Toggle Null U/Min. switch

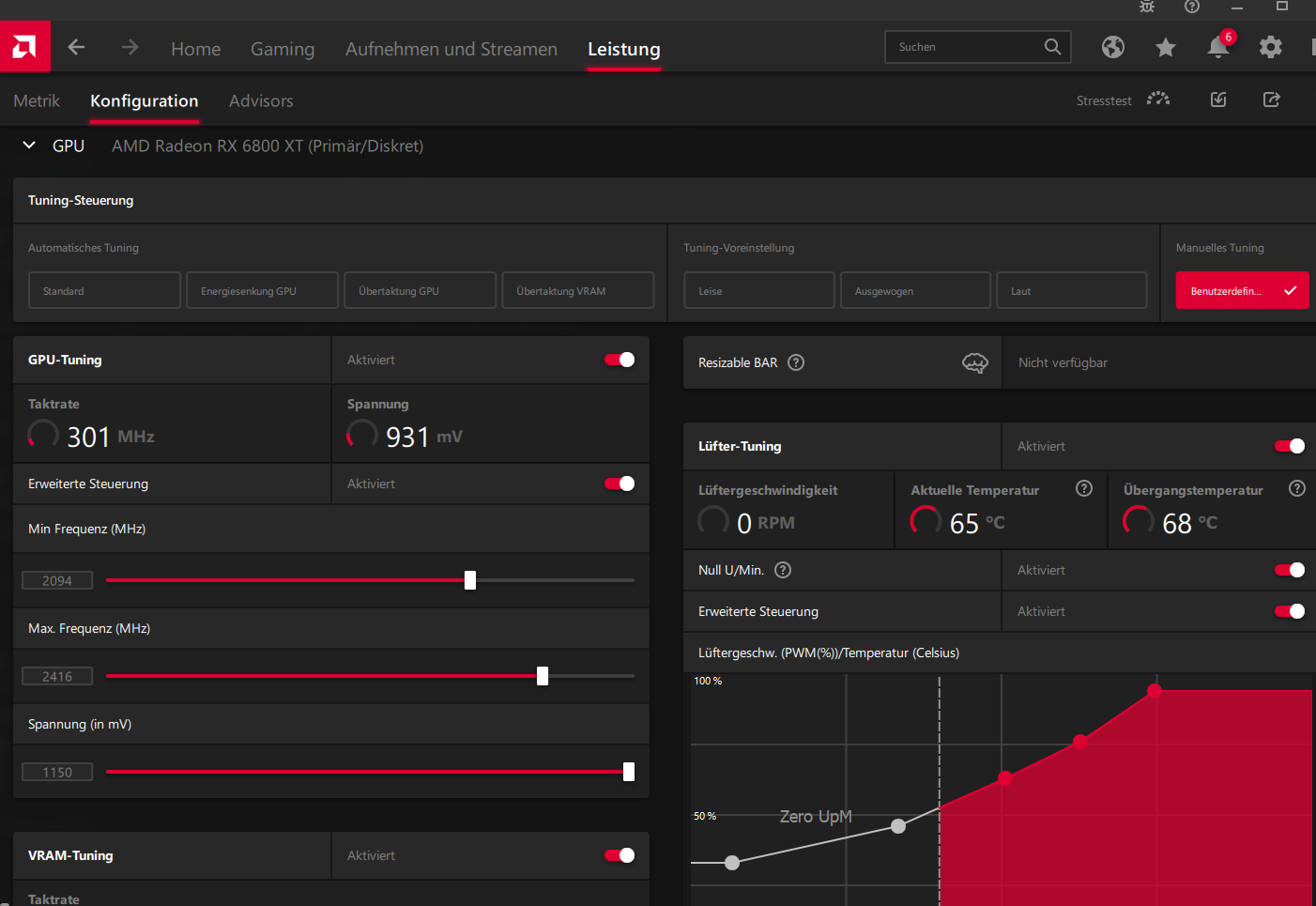1290,570
